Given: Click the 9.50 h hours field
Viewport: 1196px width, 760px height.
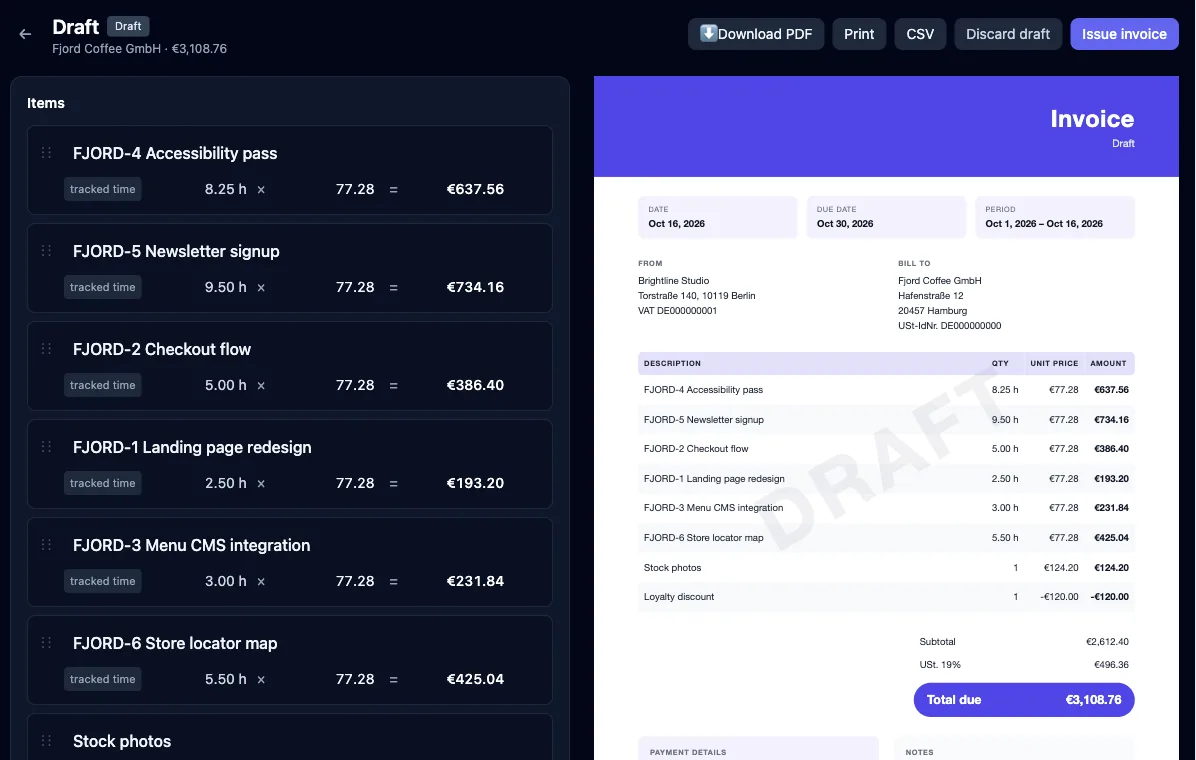Looking at the screenshot, I should click(x=225, y=287).
